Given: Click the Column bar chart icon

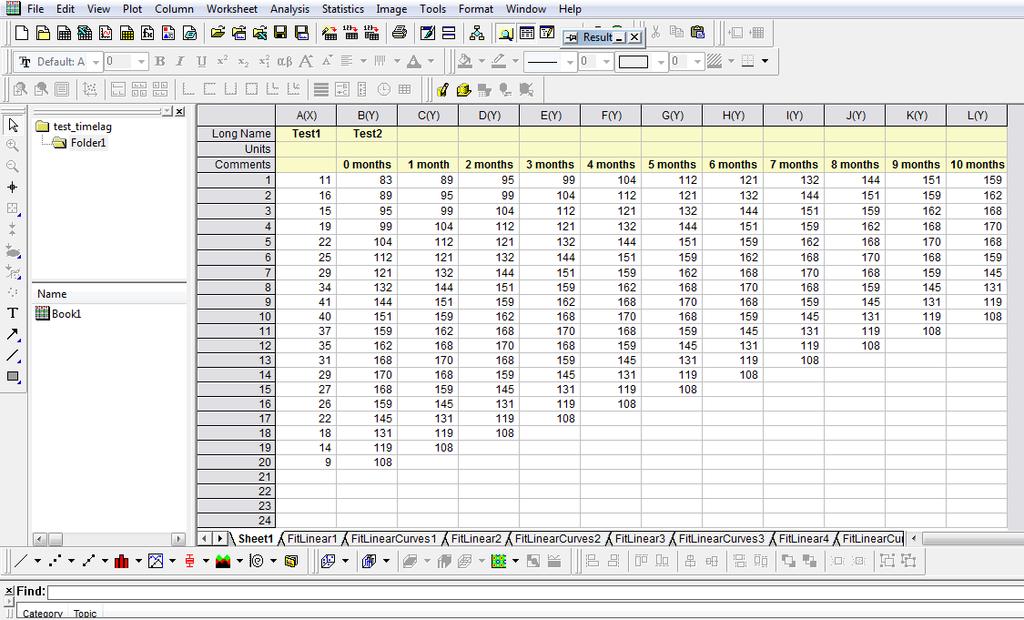Looking at the screenshot, I should [121, 561].
